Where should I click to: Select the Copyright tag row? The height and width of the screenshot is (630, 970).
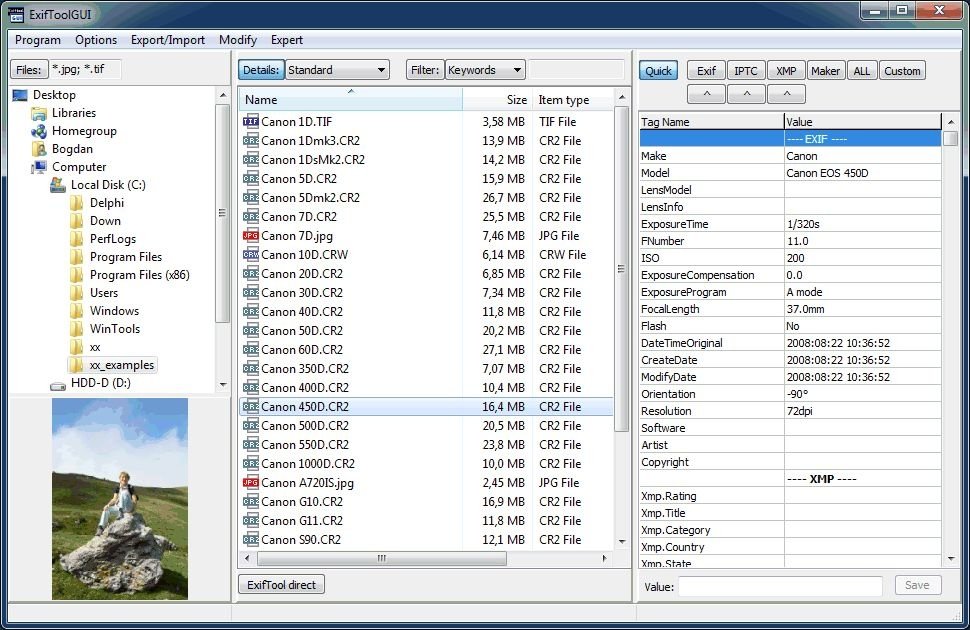click(790, 462)
